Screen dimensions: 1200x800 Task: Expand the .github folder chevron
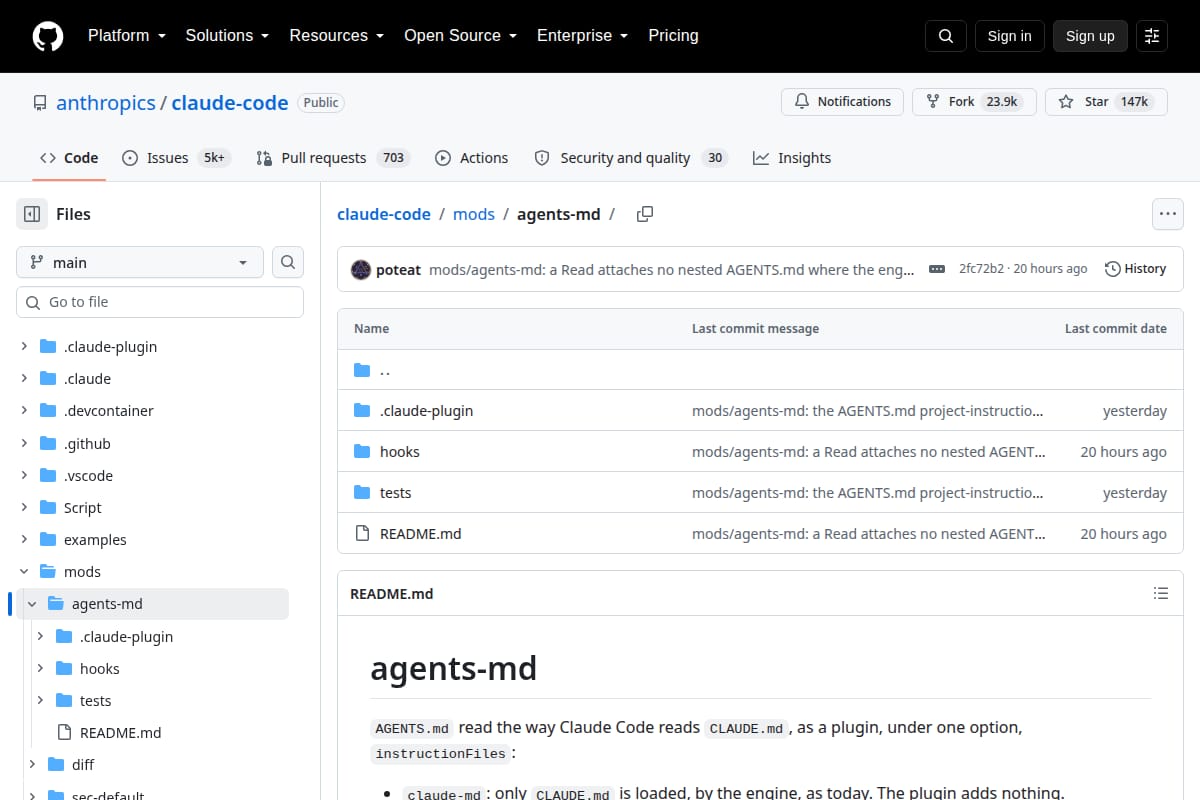coord(24,444)
